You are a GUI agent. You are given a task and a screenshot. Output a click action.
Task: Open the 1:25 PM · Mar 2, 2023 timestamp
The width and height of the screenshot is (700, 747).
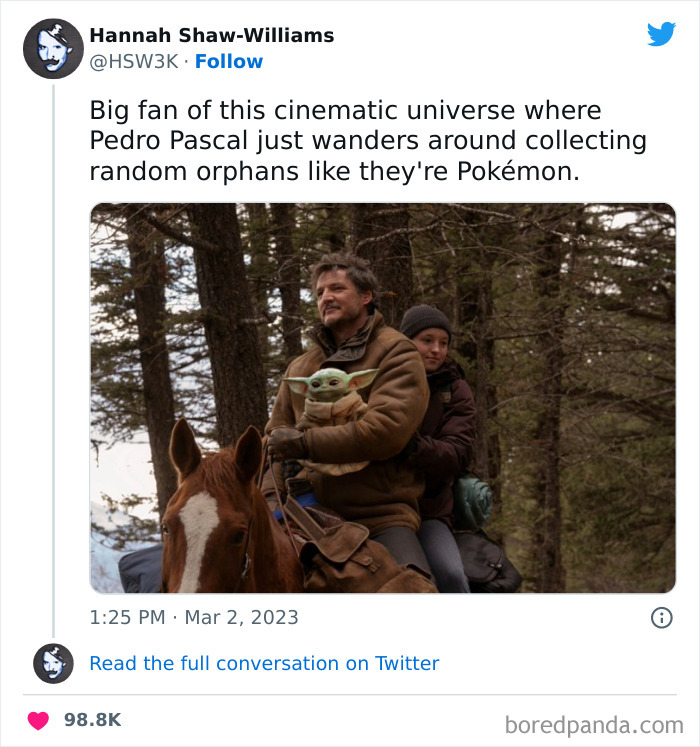pos(194,617)
